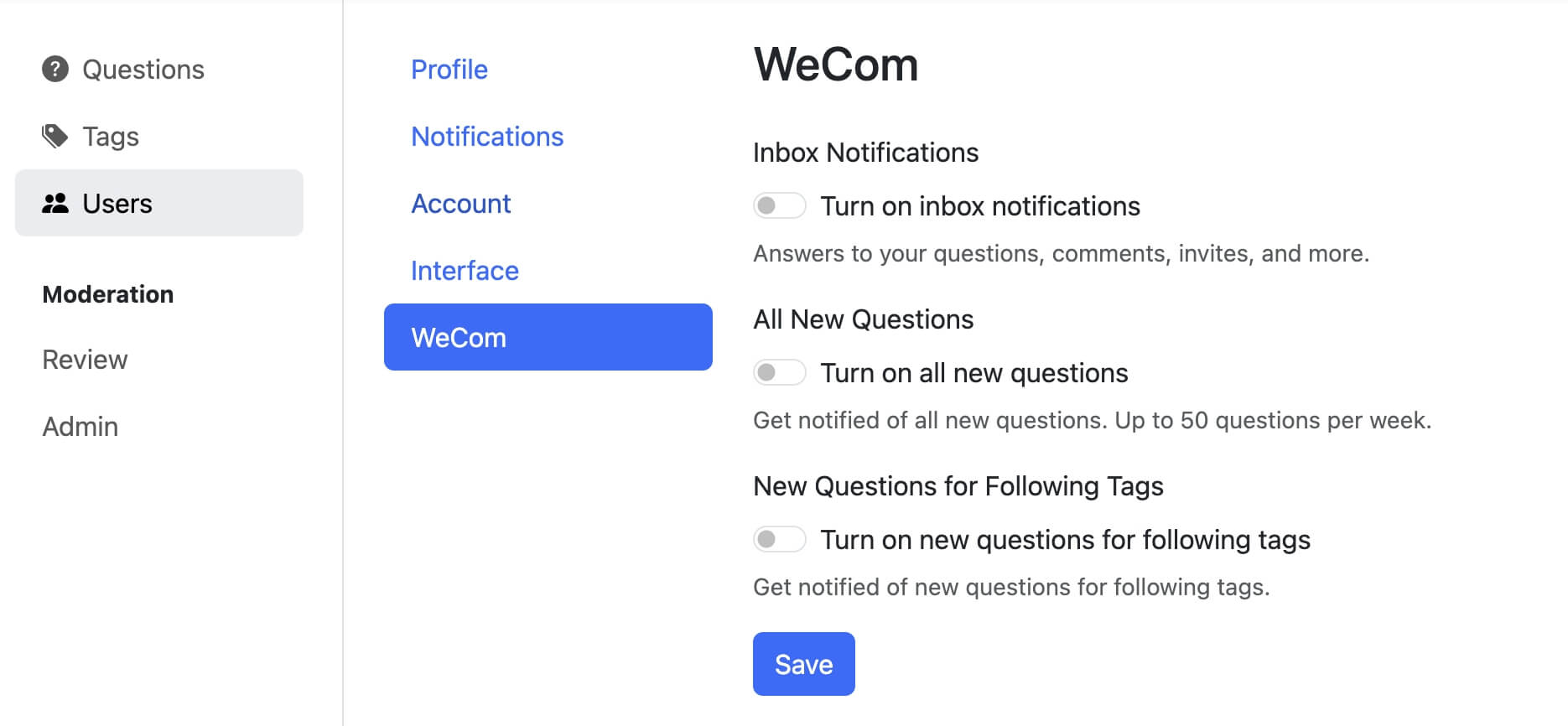Select the tag icon in the sidebar
1568x726 pixels.
point(54,135)
